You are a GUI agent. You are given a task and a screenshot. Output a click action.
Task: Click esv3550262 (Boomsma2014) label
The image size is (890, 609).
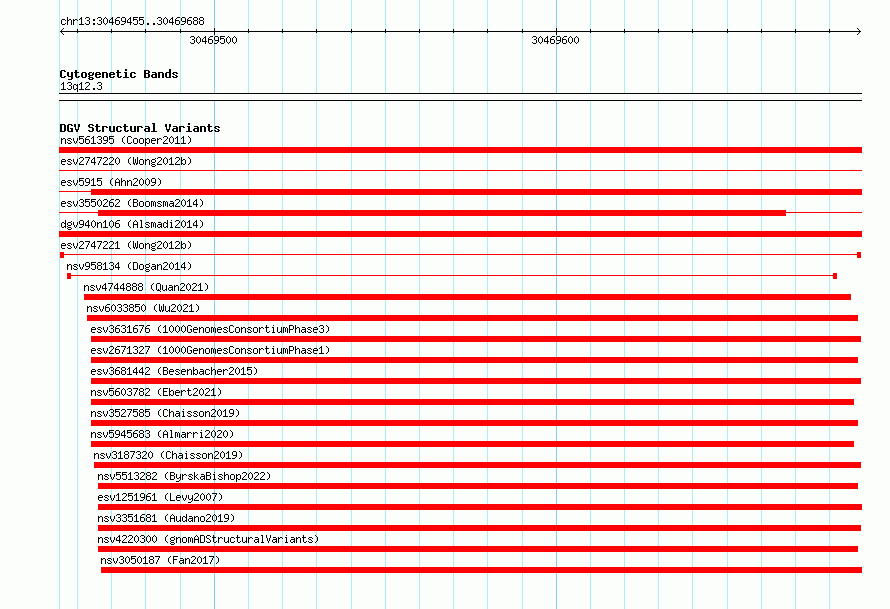point(132,203)
